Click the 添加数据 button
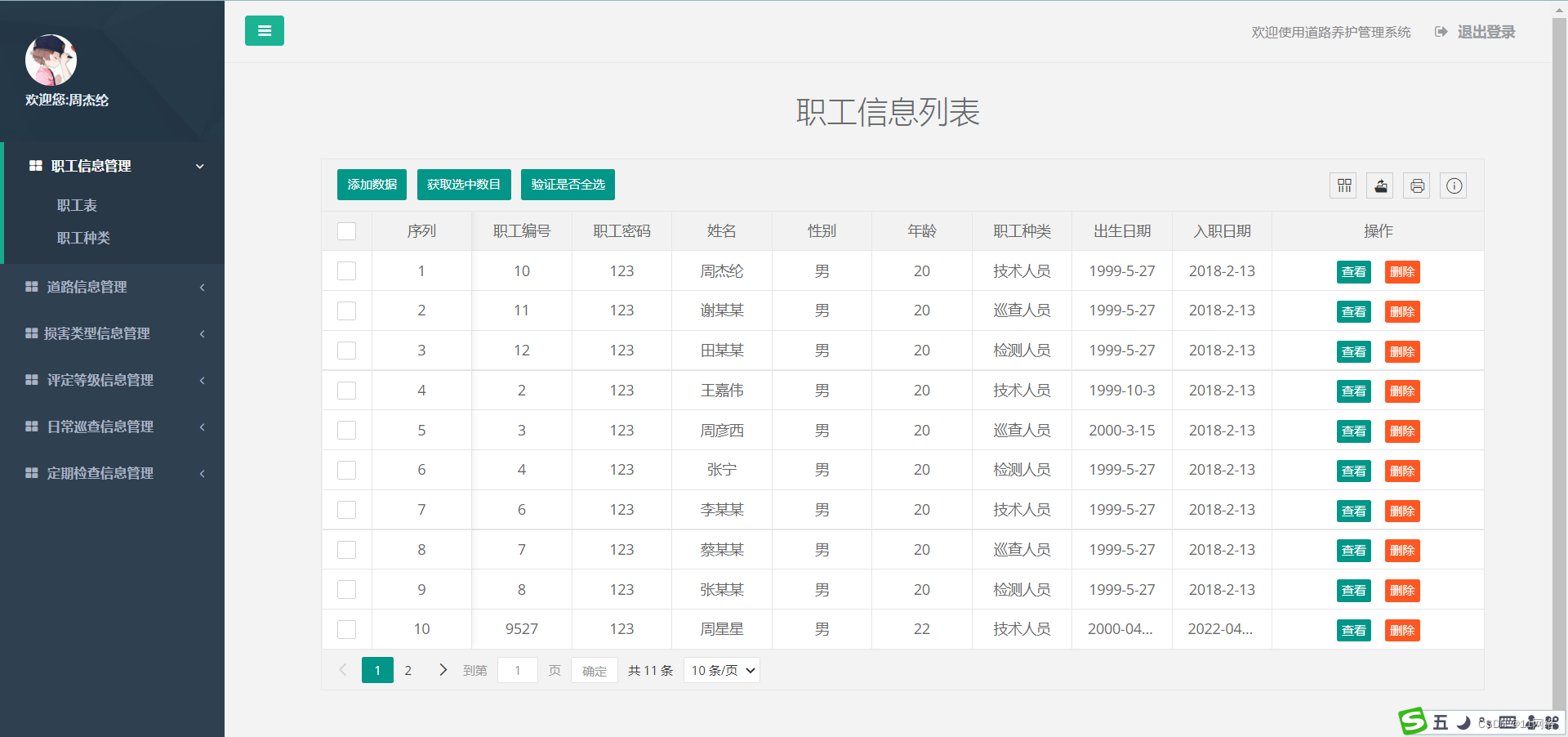1568x737 pixels. [x=372, y=185]
